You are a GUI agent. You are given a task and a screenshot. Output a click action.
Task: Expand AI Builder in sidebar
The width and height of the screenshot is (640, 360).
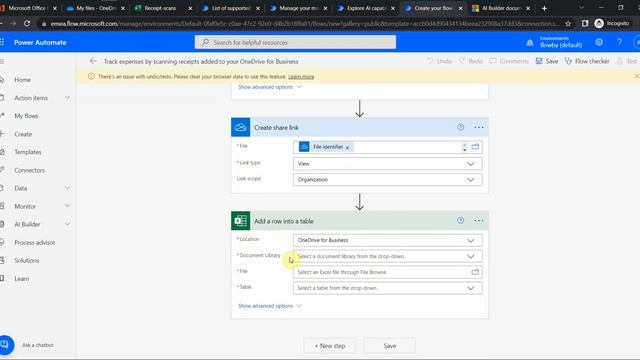pos(67,224)
